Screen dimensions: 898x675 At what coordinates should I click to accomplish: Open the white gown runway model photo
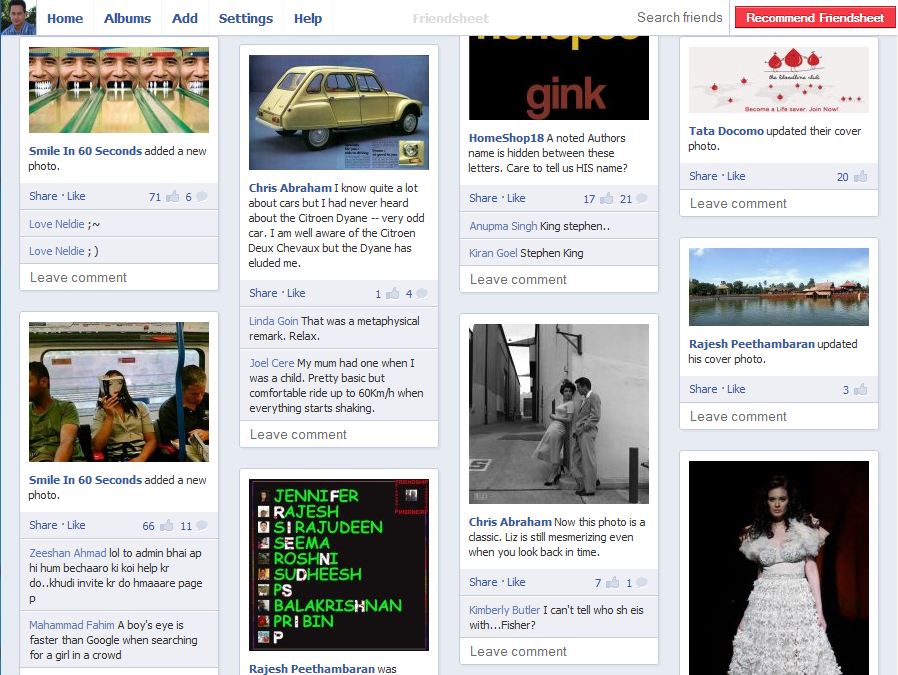coord(779,568)
